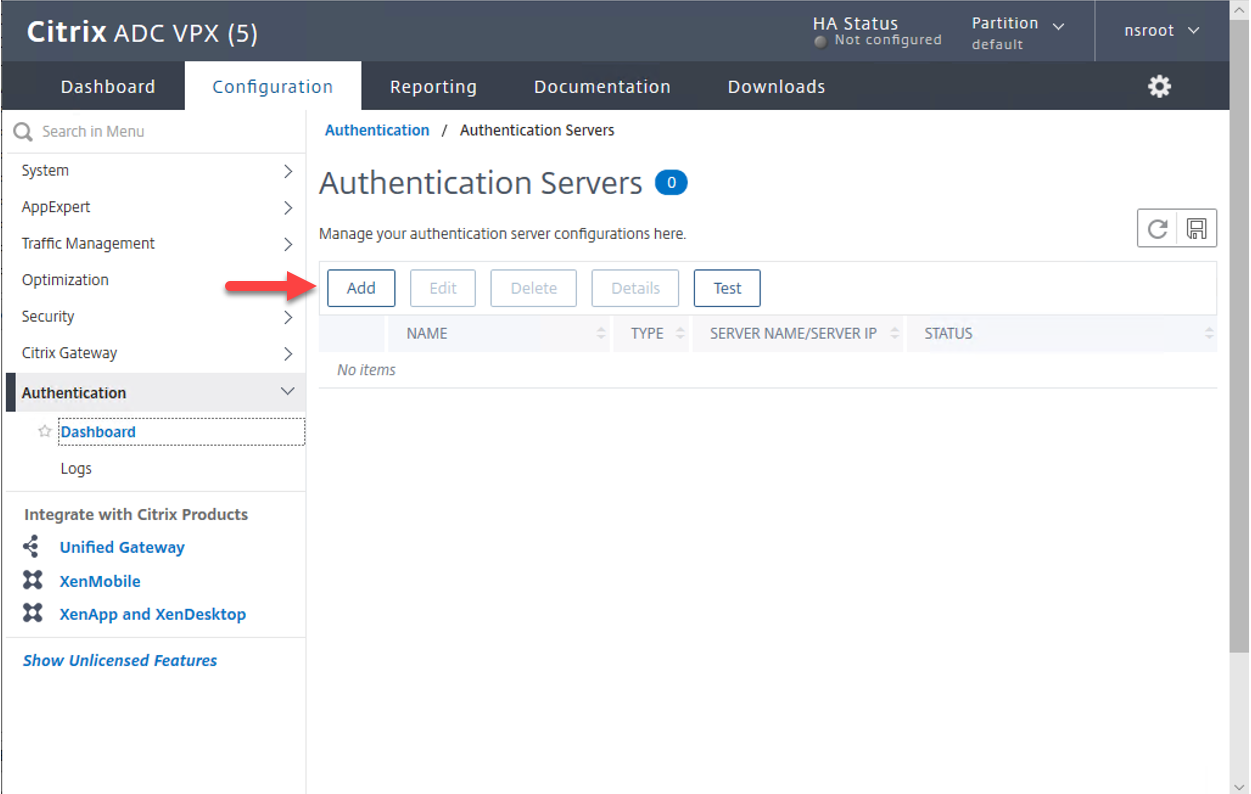Sort by STATUS column arrows
The width and height of the screenshot is (1251, 794).
pos(1209,334)
